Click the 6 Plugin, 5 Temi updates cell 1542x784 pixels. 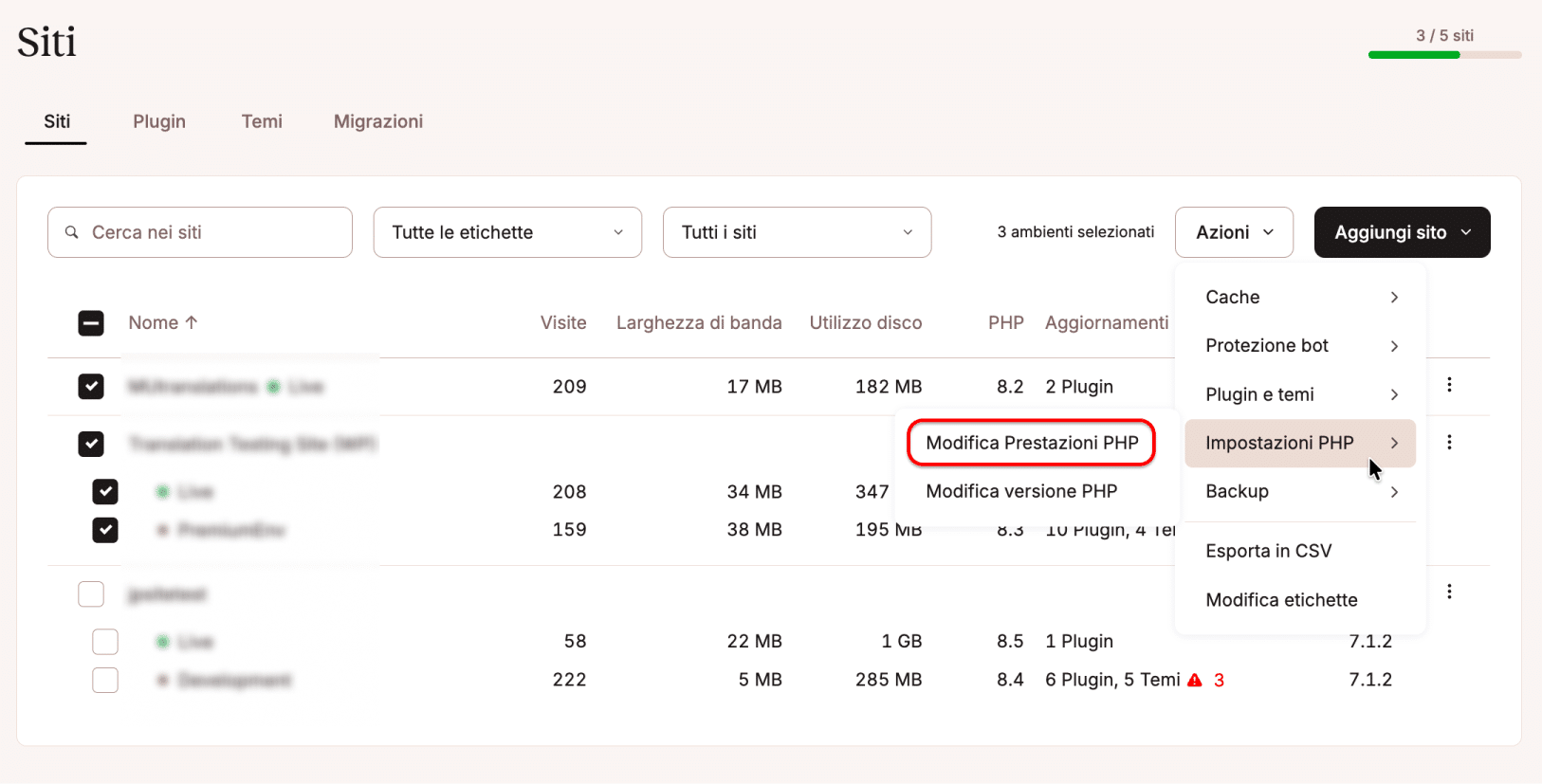pos(1112,680)
